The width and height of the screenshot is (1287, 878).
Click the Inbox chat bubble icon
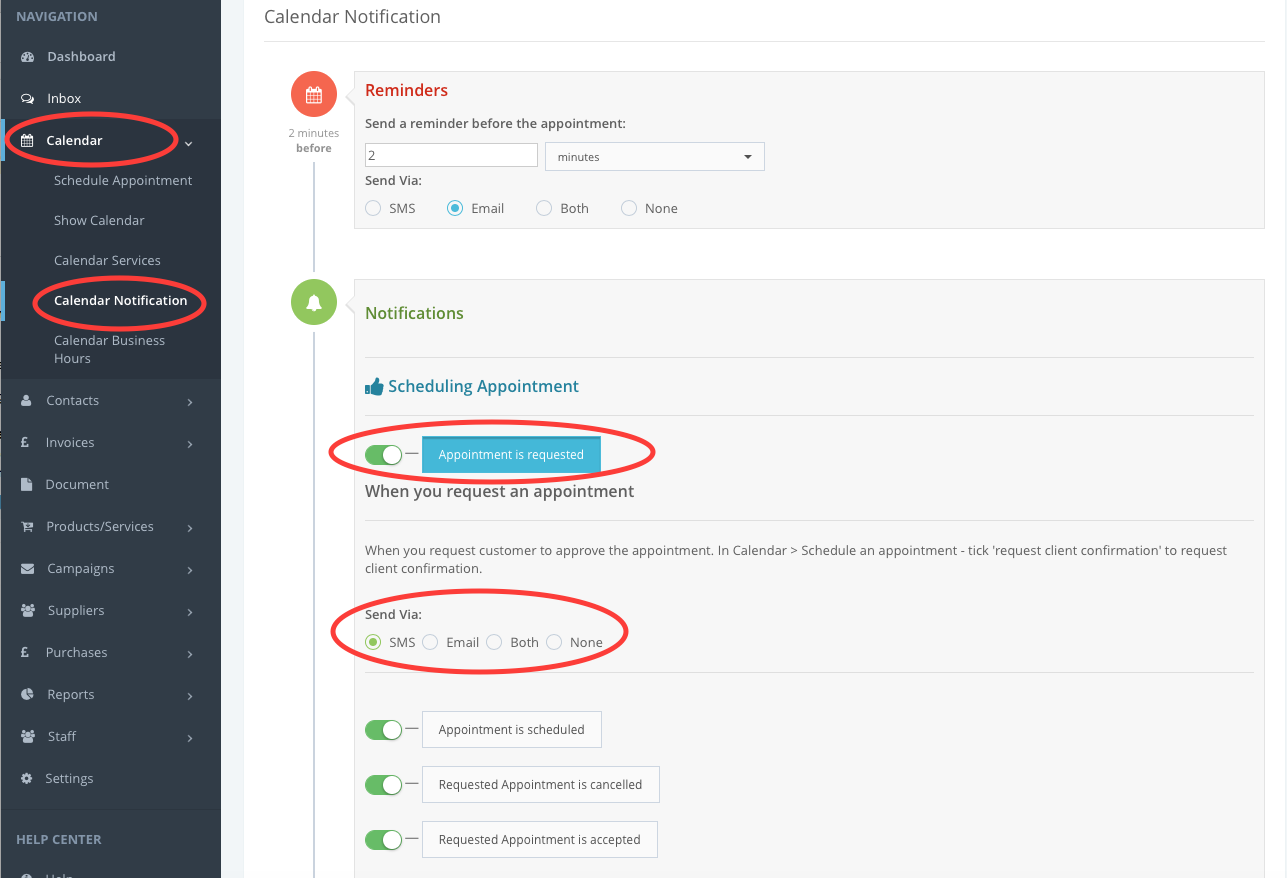pyautogui.click(x=28, y=99)
